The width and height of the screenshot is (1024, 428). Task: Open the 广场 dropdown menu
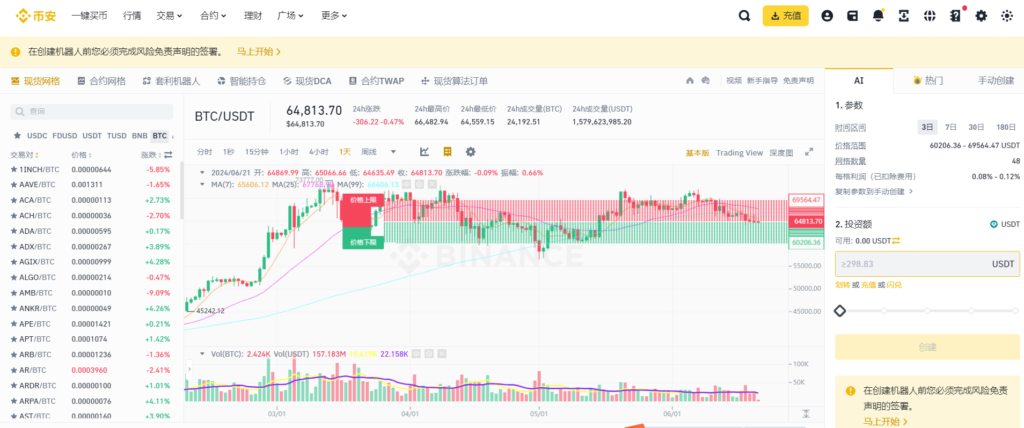point(291,16)
